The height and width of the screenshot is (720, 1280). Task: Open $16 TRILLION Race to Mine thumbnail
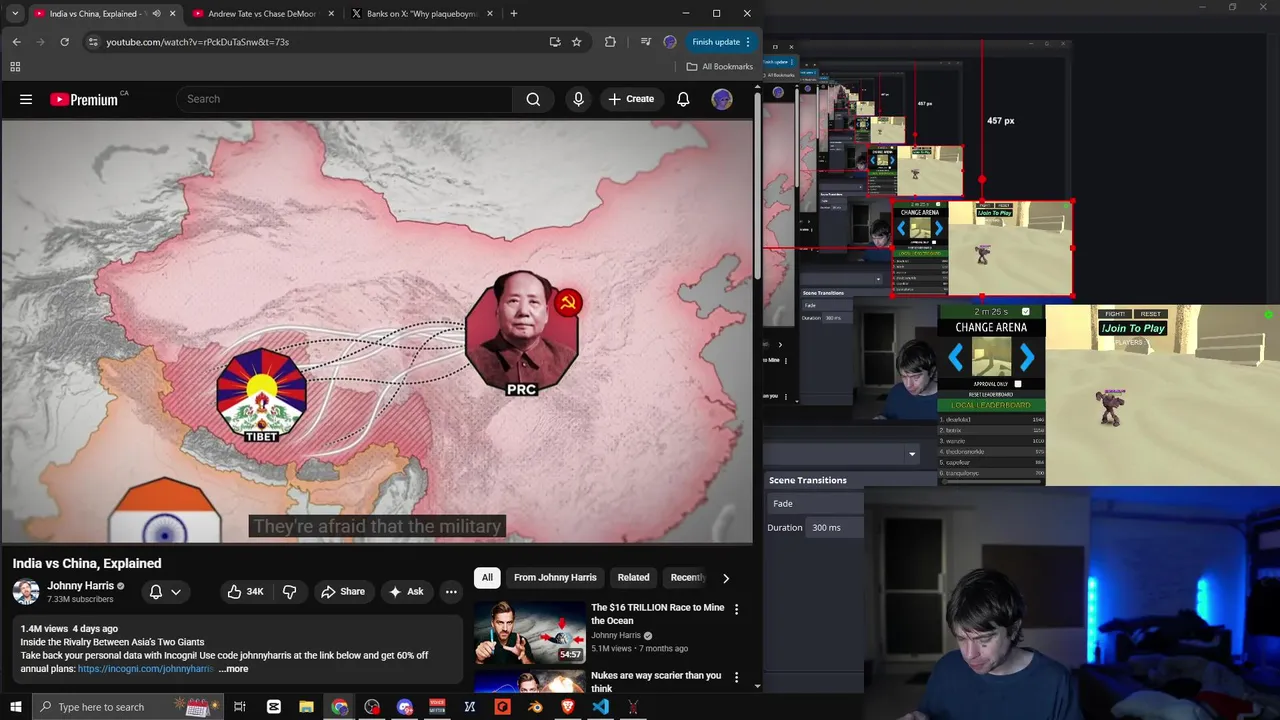(x=529, y=632)
